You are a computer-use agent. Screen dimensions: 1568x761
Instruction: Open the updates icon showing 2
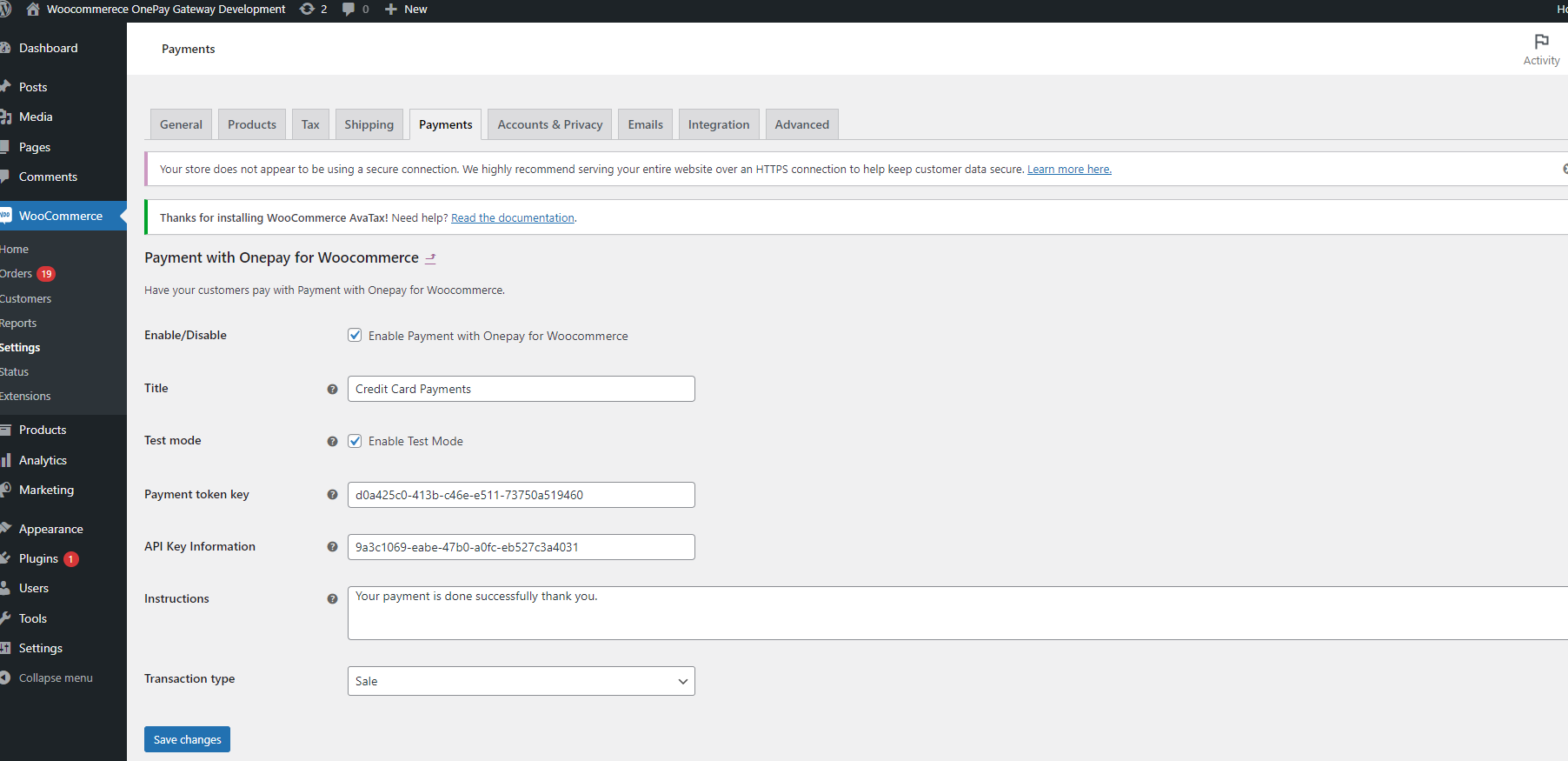[313, 9]
